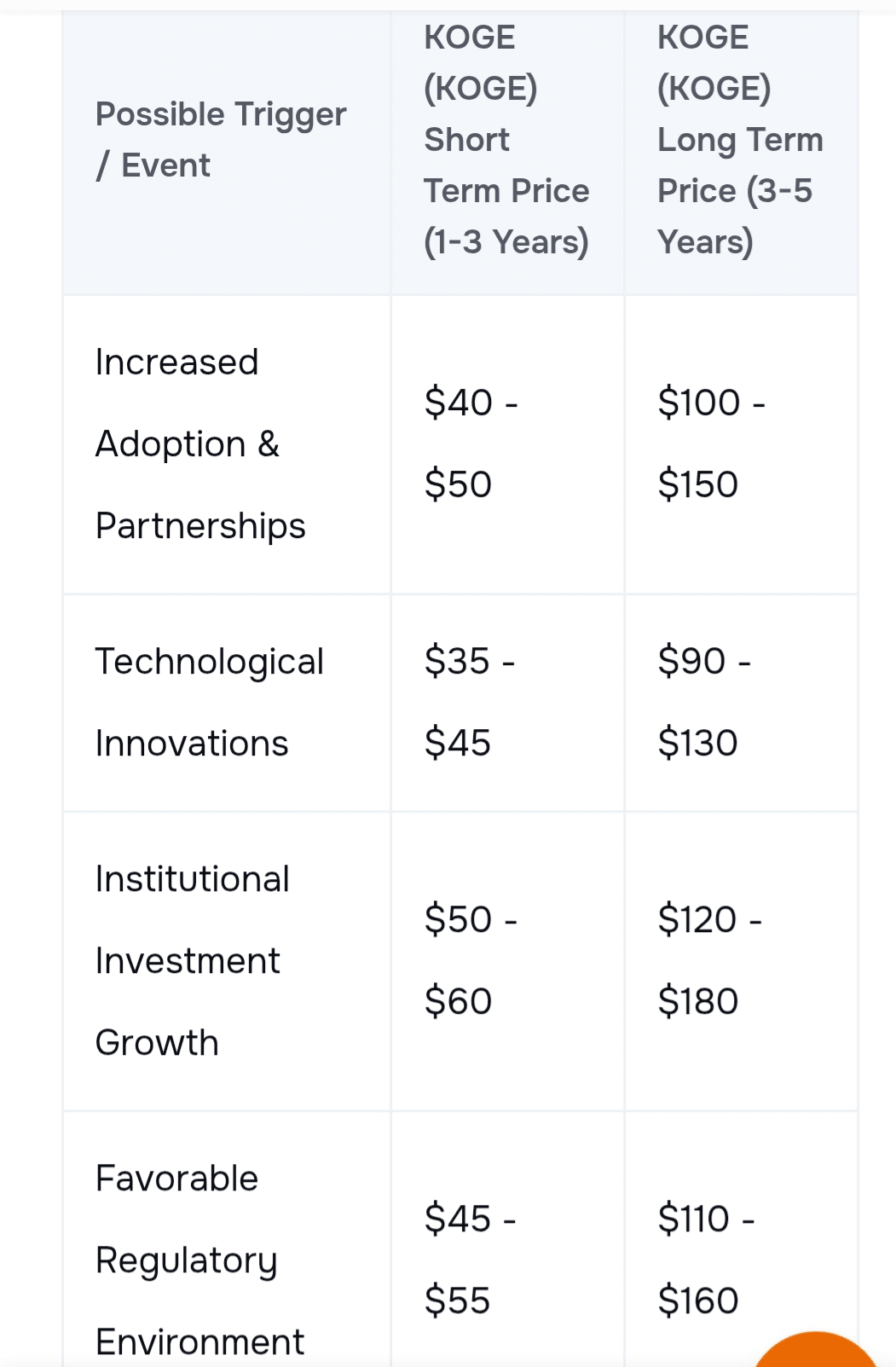
Task: Select the "Favorable Regulatory Environment" row label
Action: (199, 1260)
